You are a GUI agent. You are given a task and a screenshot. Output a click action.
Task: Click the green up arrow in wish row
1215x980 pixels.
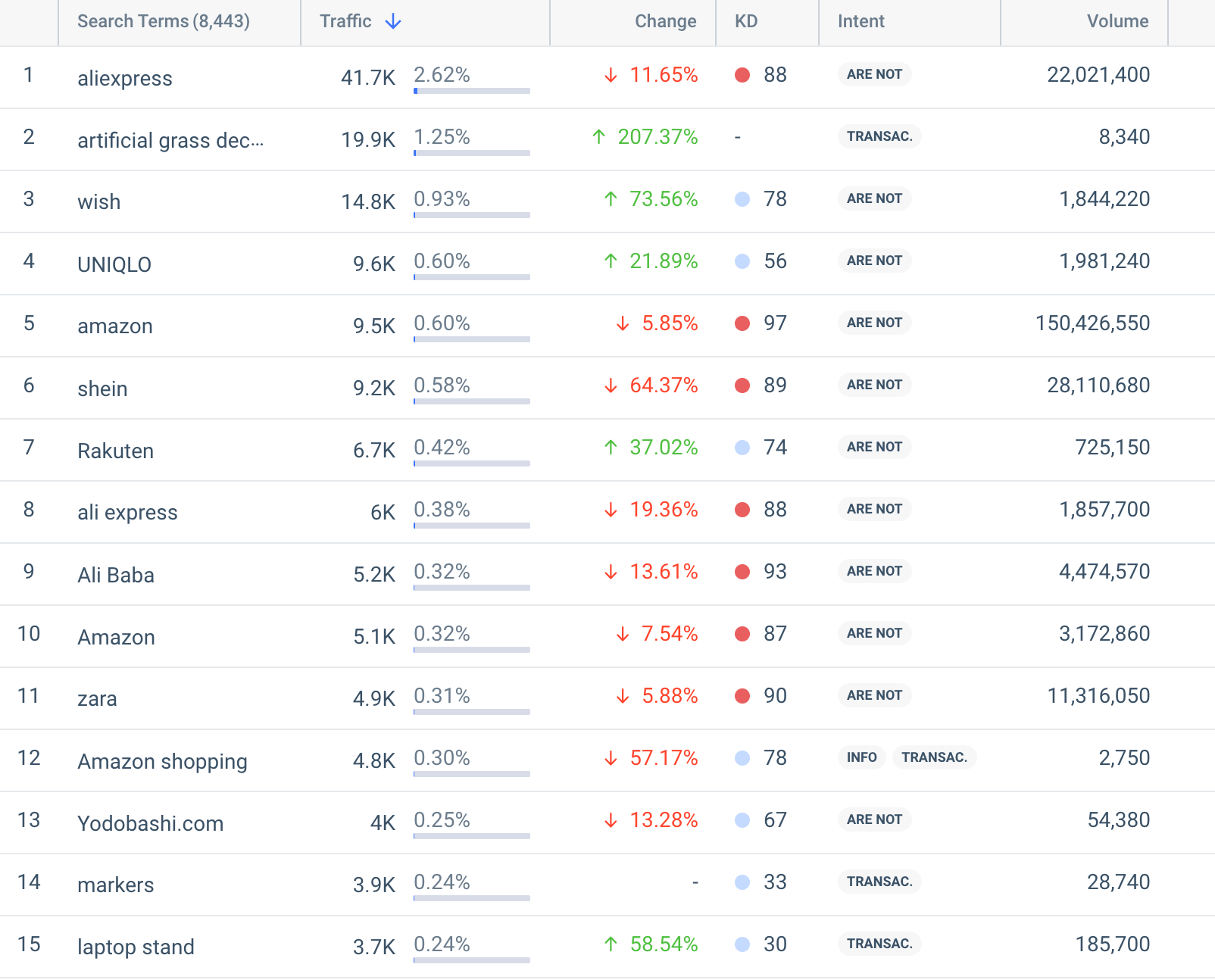pos(611,199)
